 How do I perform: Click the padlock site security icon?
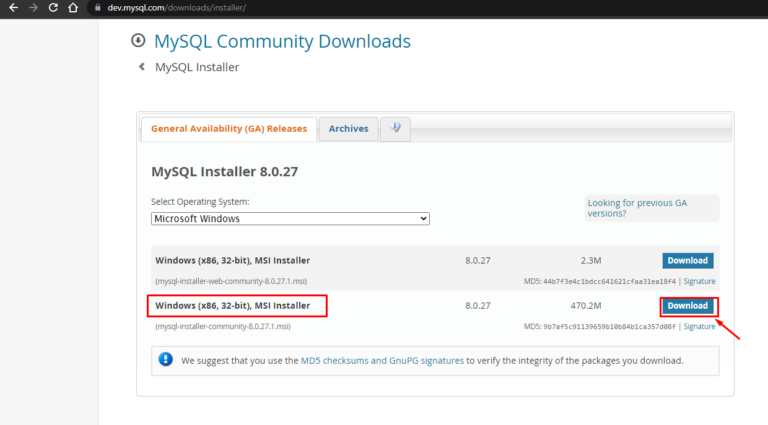[97, 8]
